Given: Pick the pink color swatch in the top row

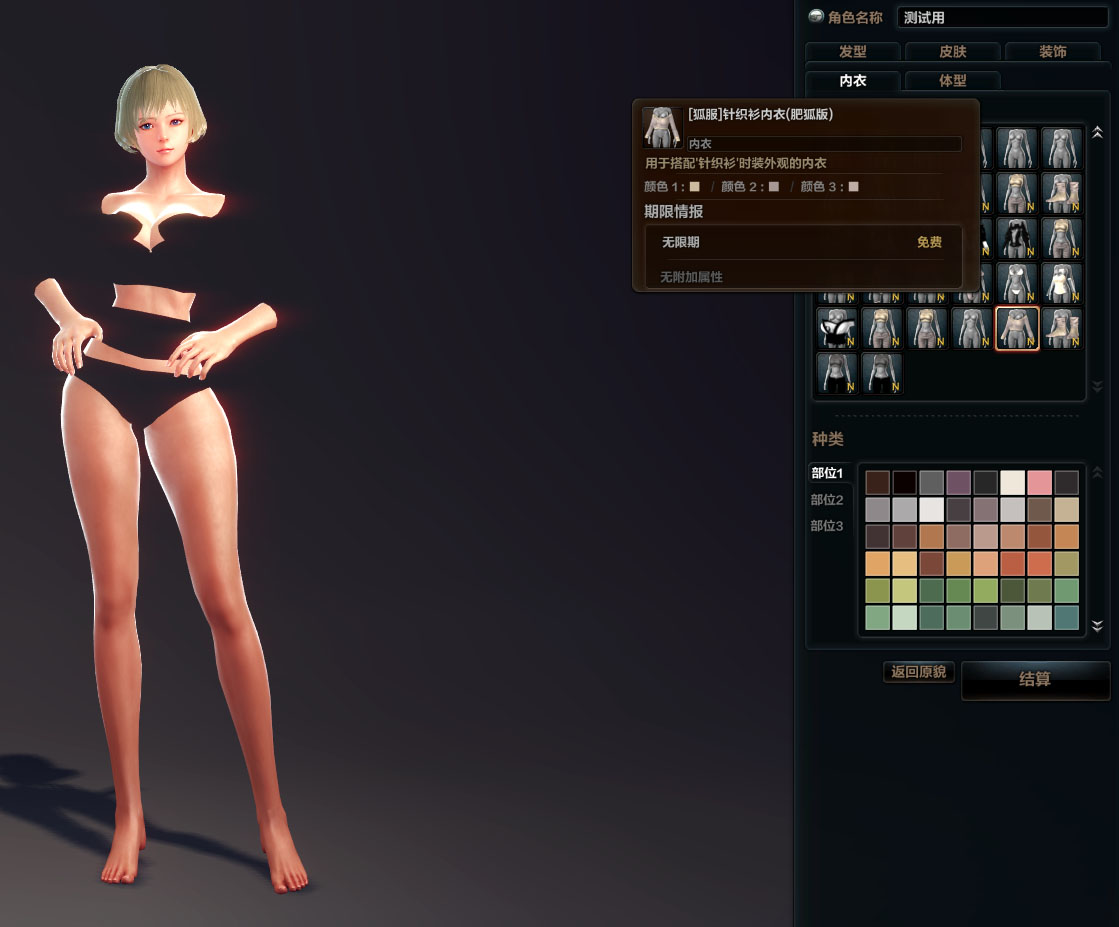Looking at the screenshot, I should [1039, 483].
